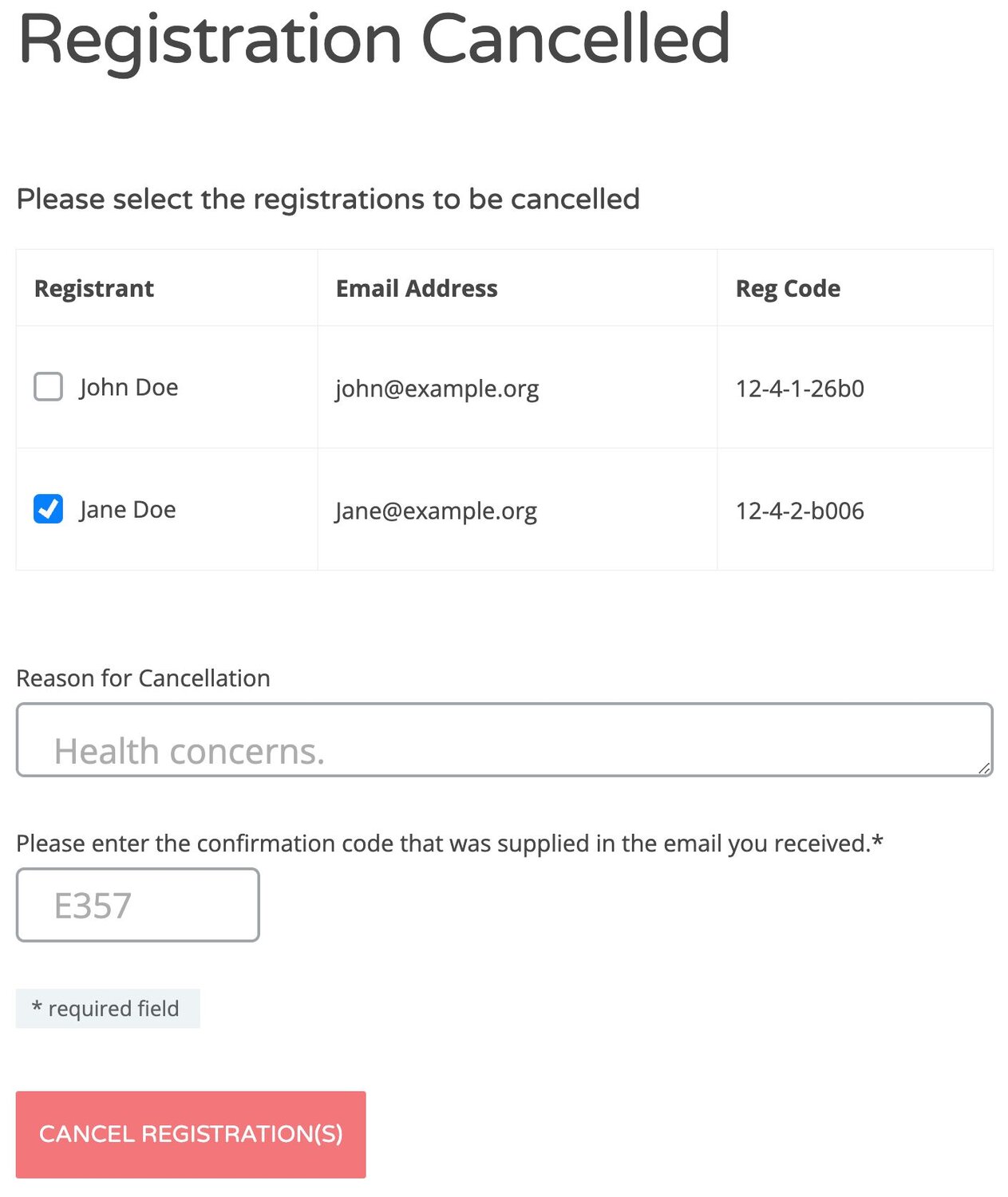Click the Email Address column header

point(417,288)
